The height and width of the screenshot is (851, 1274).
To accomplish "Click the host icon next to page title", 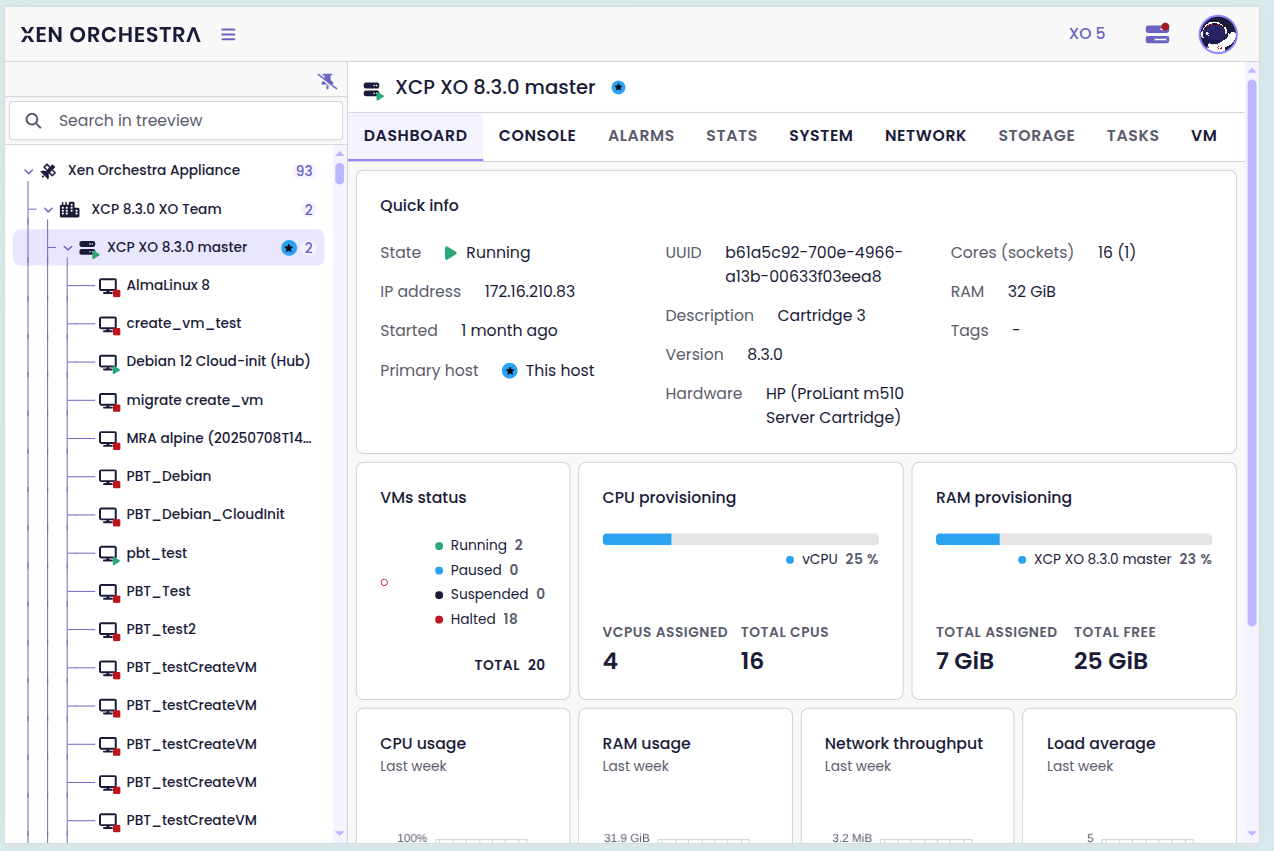I will pos(373,89).
